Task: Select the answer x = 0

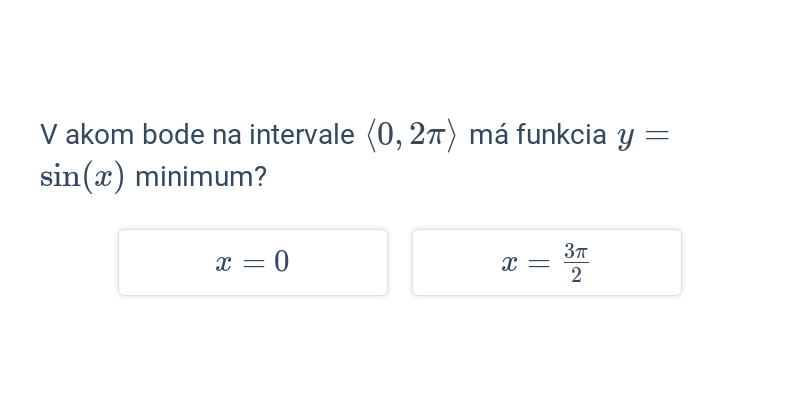Action: click(x=253, y=262)
